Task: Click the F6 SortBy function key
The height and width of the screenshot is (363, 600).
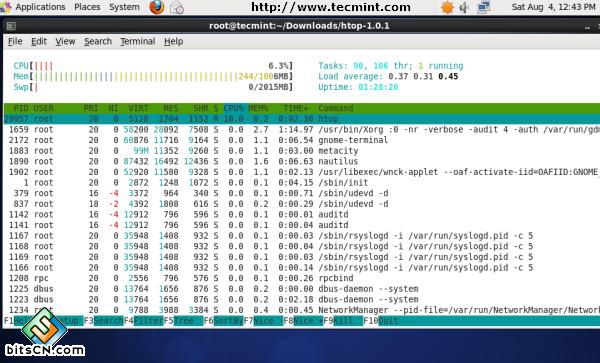Action: (x=223, y=321)
